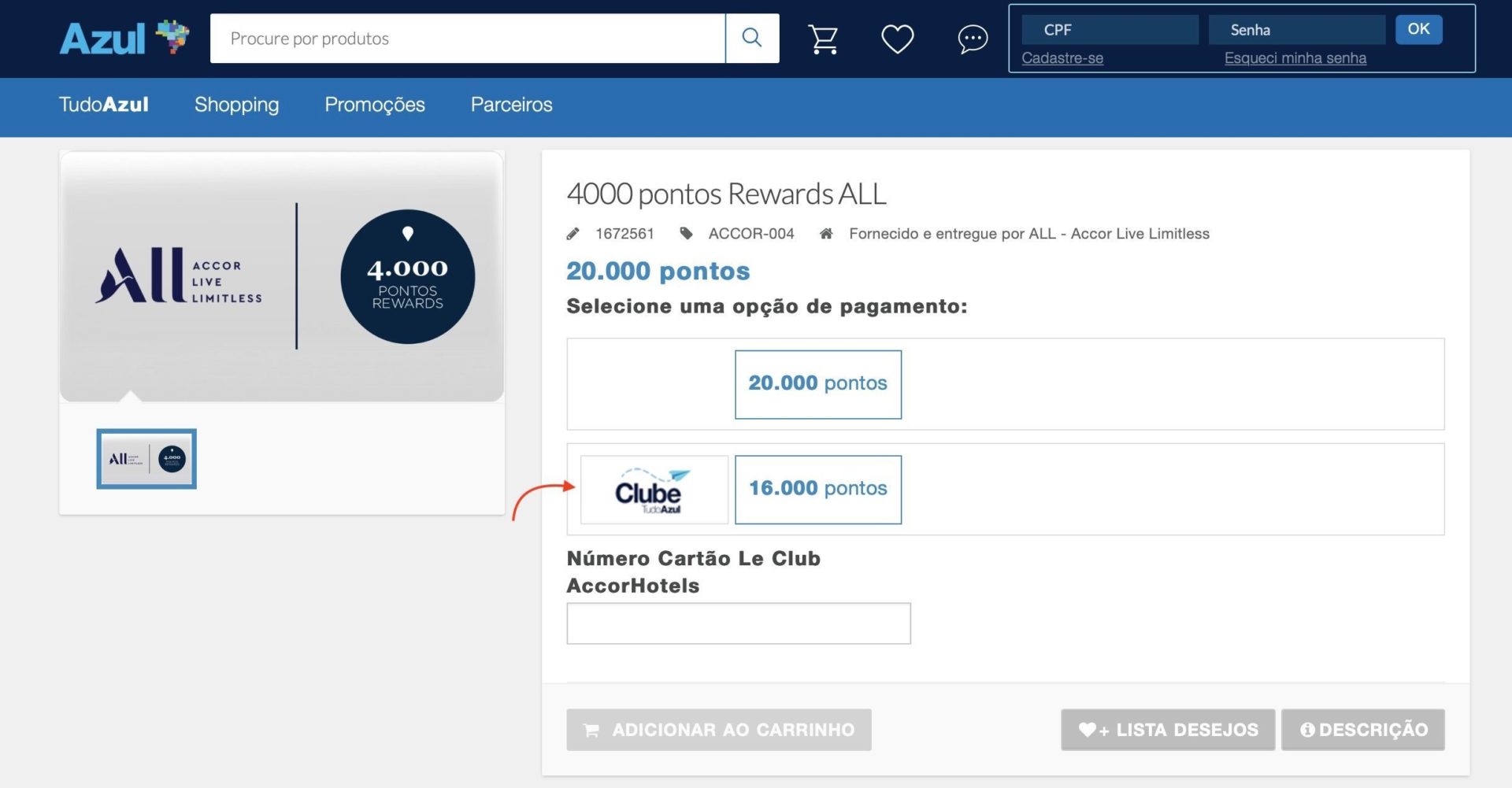
Task: Click the large ALL Accor product image
Action: (x=282, y=276)
